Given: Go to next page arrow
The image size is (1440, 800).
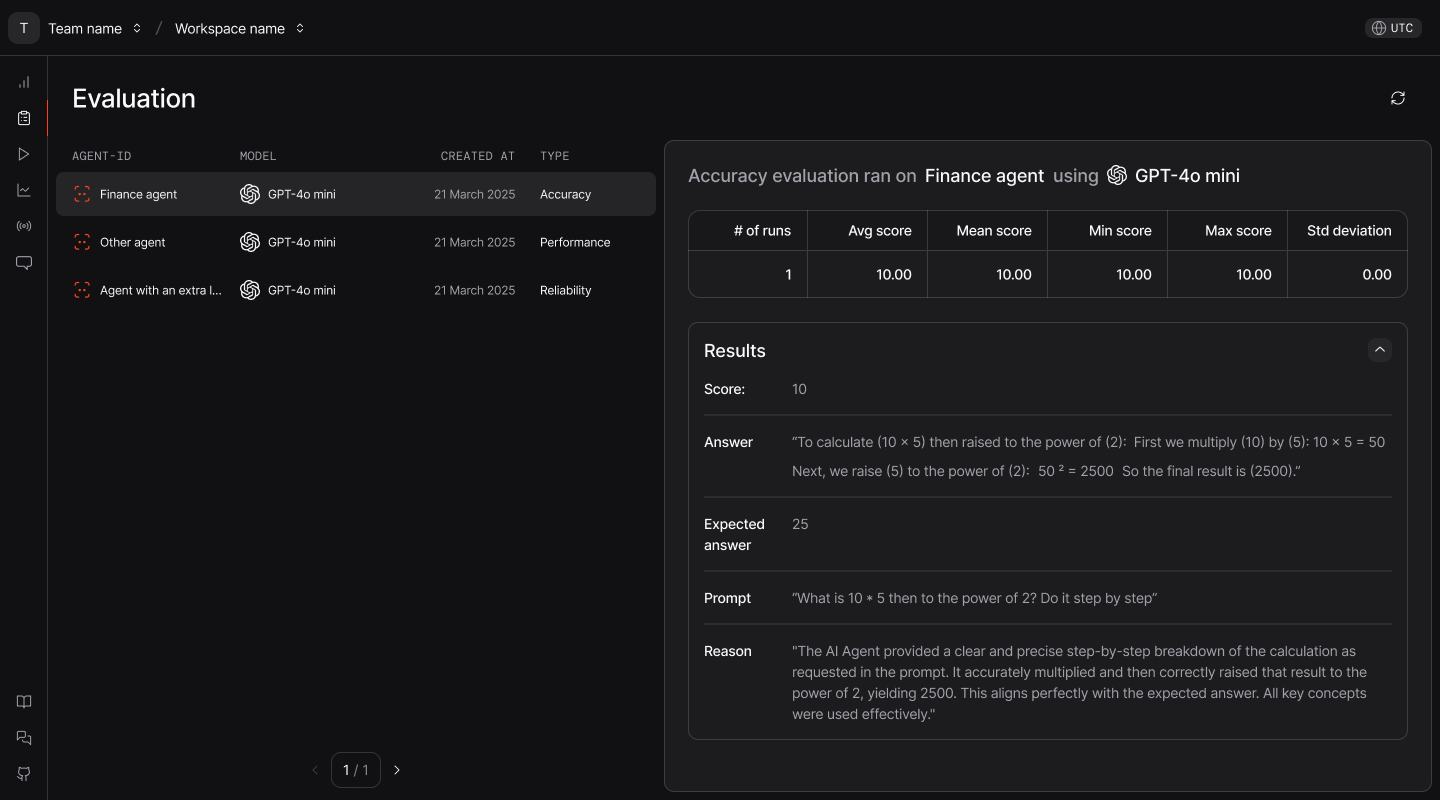Looking at the screenshot, I should (x=397, y=770).
